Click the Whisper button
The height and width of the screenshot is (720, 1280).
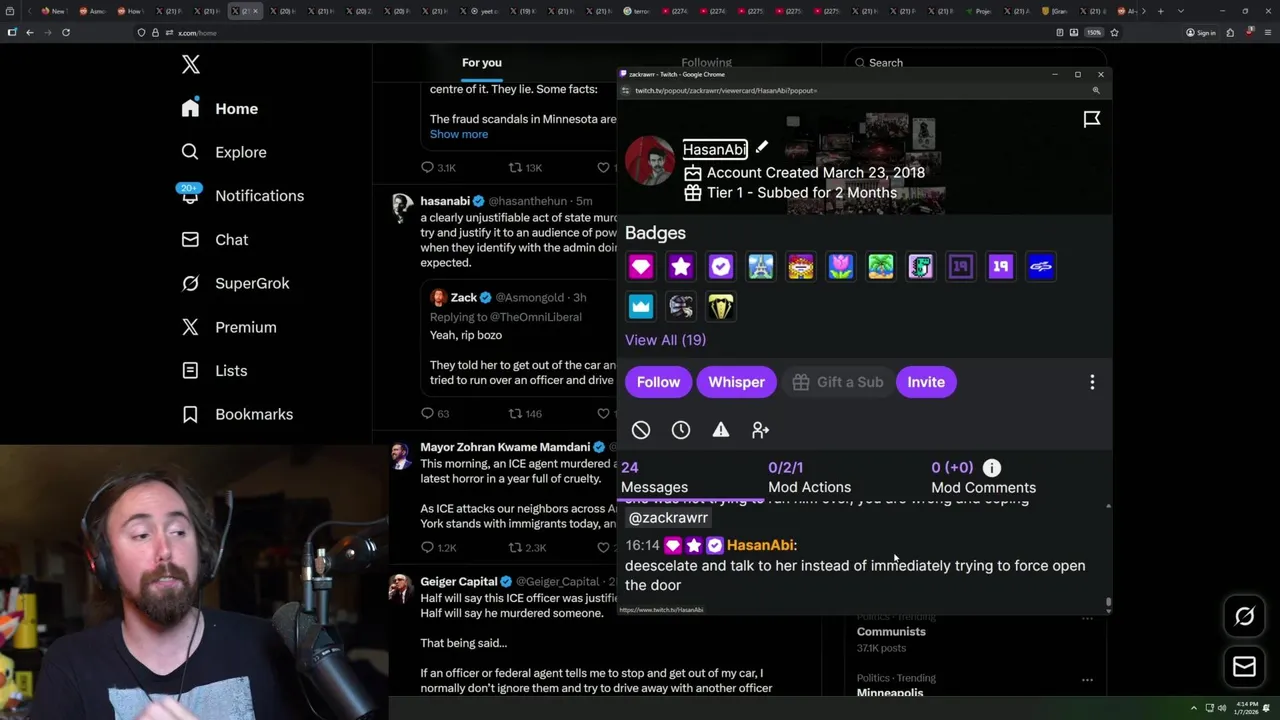(736, 382)
